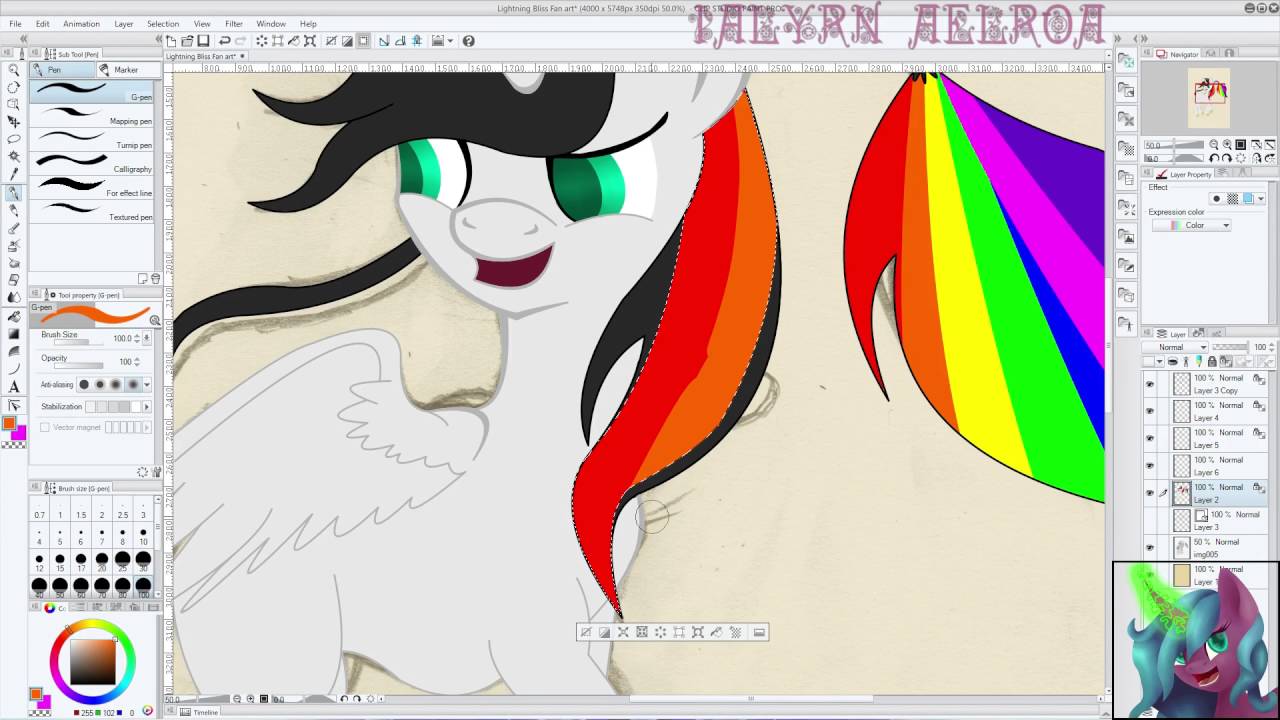Open the toolbar dropdown arrow beside Help
The width and height of the screenshot is (1280, 720).
[450, 41]
